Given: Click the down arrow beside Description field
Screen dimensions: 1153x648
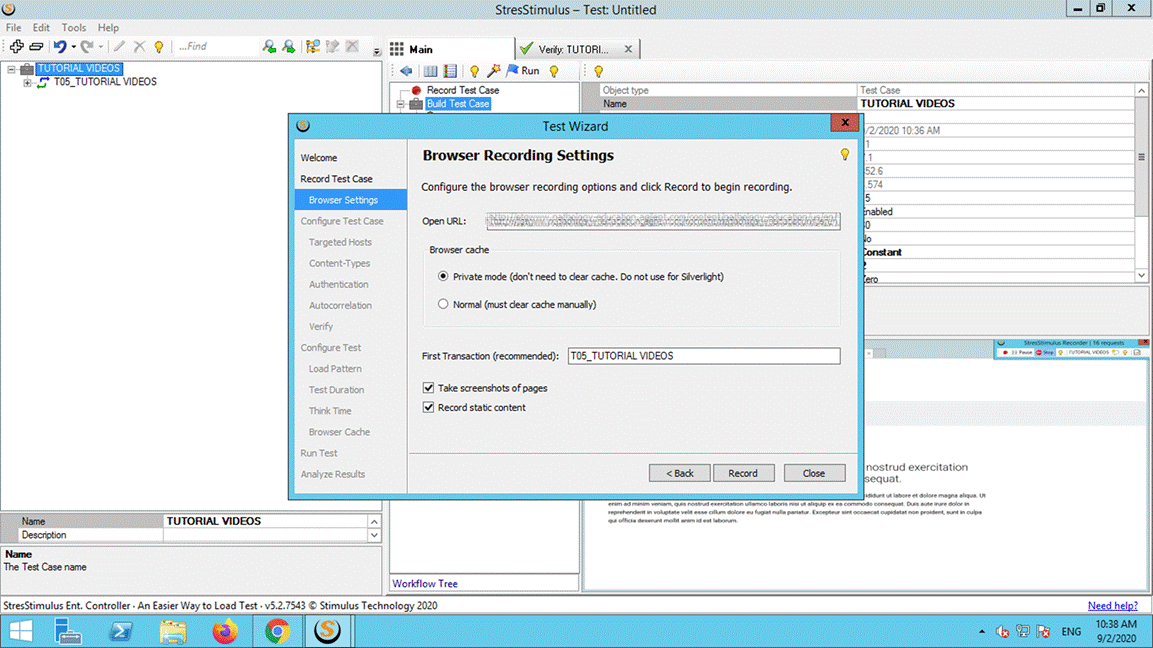Looking at the screenshot, I should coord(374,535).
